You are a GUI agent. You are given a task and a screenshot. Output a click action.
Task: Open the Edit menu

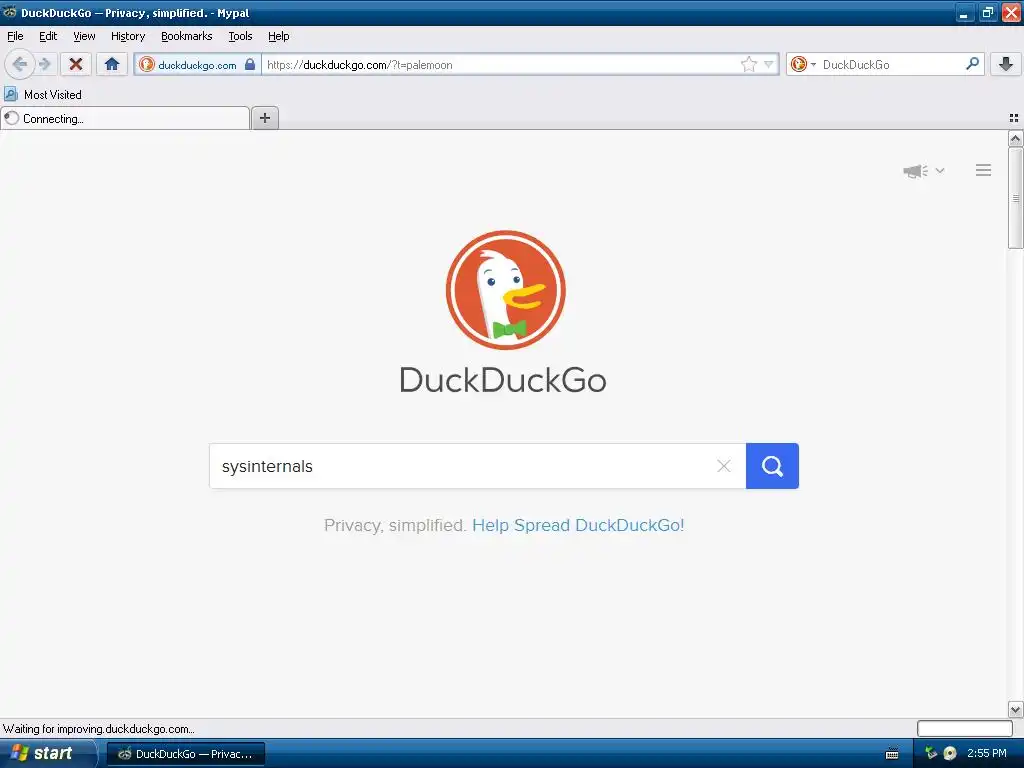pyautogui.click(x=48, y=36)
